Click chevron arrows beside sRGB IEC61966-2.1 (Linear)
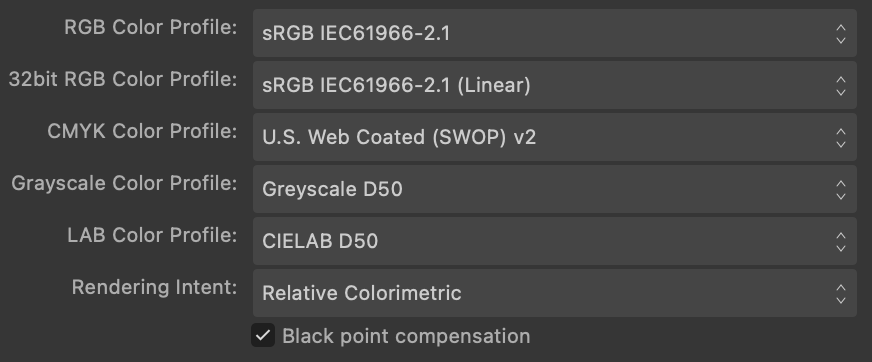The image size is (872, 362). click(841, 86)
